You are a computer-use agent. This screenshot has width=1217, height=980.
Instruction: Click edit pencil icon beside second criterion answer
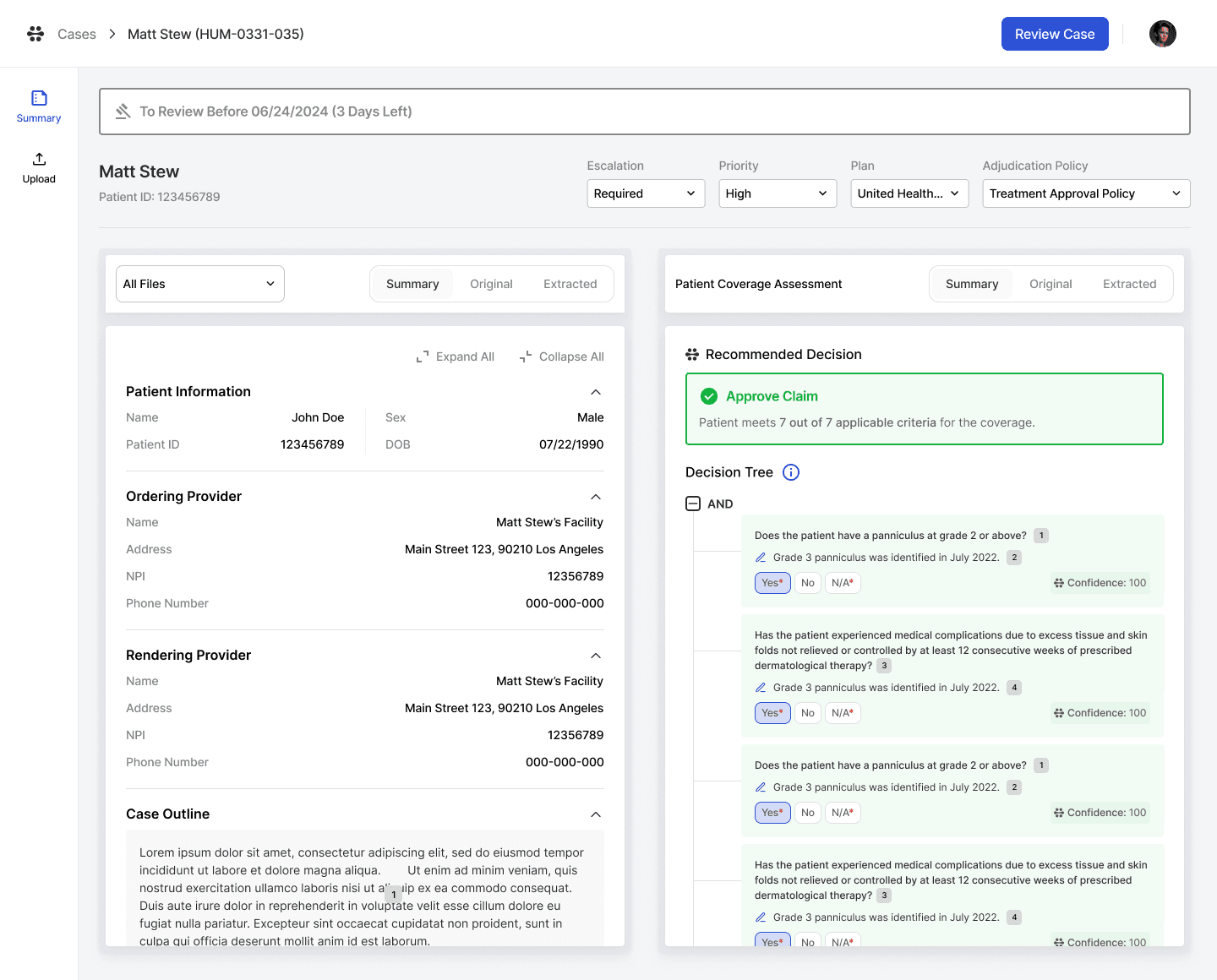761,688
